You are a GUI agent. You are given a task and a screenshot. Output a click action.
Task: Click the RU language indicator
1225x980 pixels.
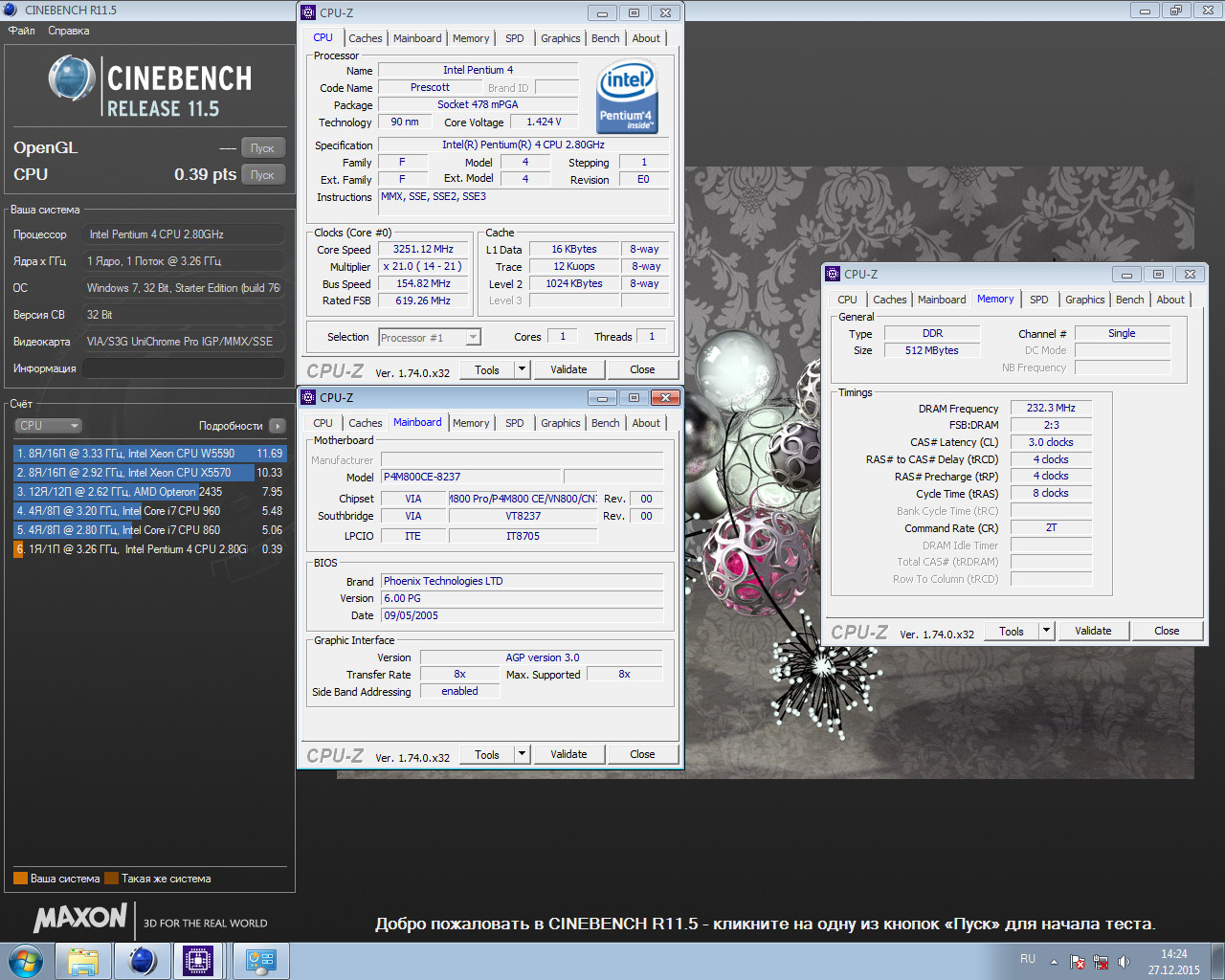[x=1028, y=959]
